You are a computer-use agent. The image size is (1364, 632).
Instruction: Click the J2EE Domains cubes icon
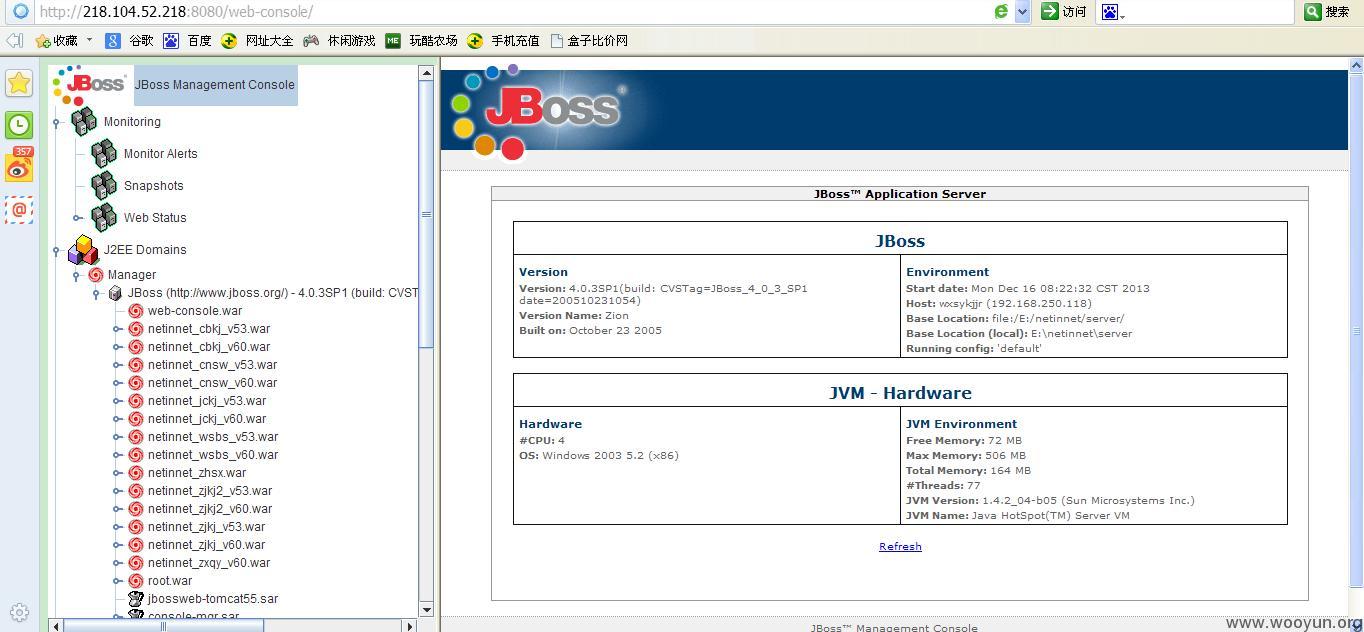[x=83, y=250]
